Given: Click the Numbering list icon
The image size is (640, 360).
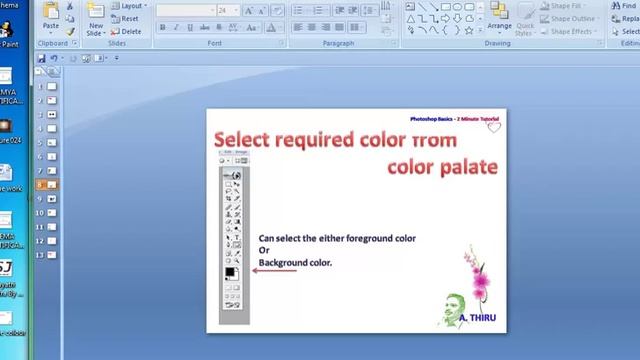Looking at the screenshot, I should (319, 11).
